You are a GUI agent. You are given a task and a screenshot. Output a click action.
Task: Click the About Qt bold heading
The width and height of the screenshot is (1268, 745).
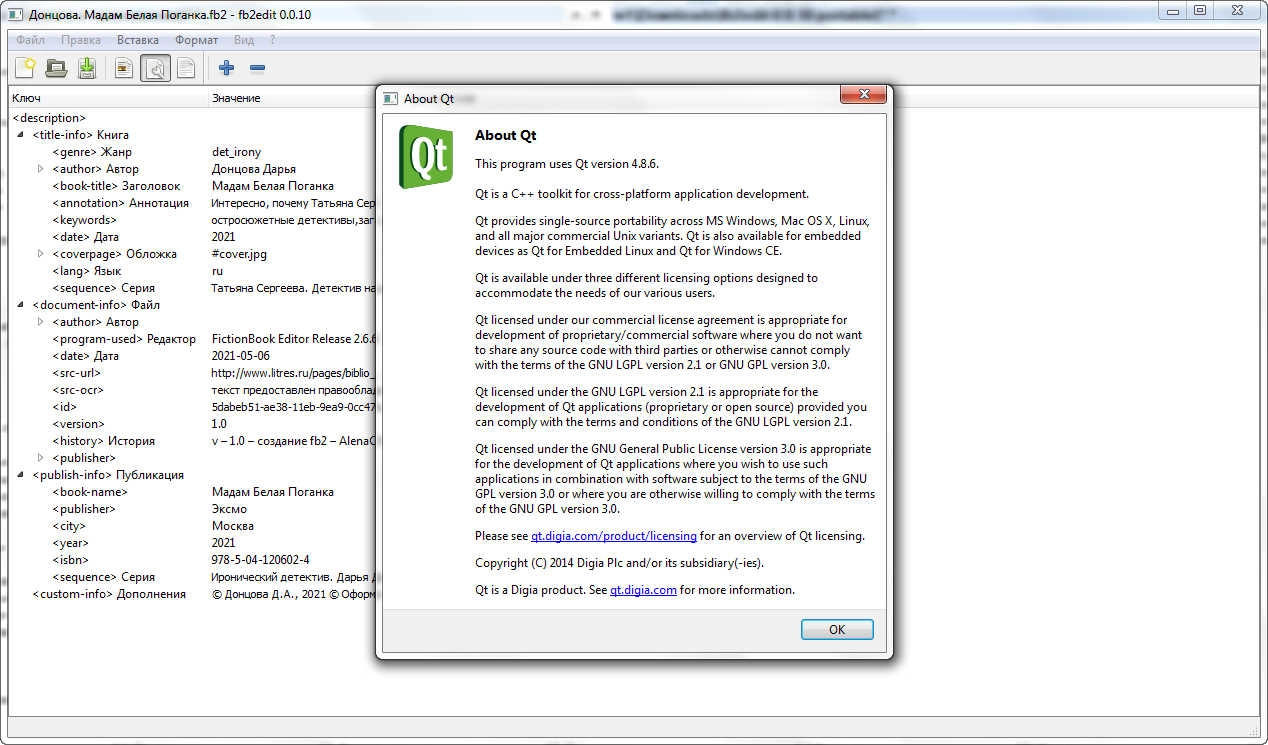click(506, 135)
